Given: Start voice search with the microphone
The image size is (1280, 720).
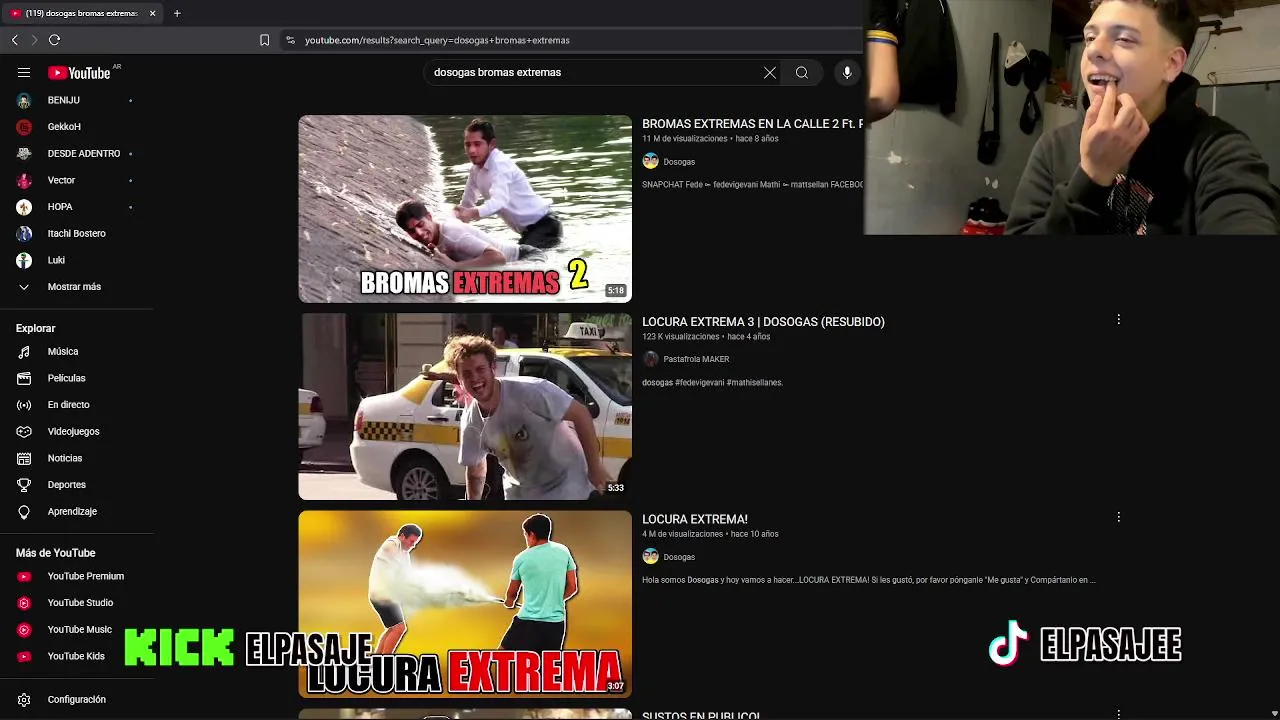Looking at the screenshot, I should pyautogui.click(x=847, y=72).
